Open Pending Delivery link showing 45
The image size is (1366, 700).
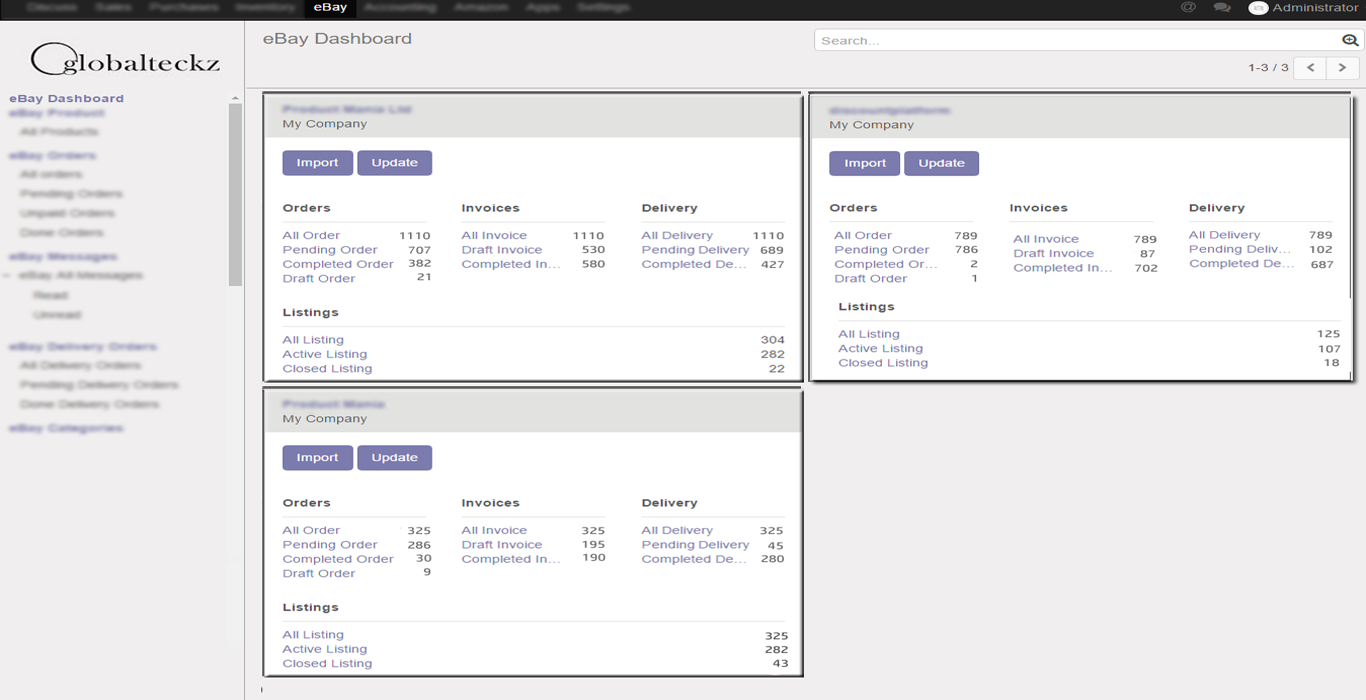[695, 545]
